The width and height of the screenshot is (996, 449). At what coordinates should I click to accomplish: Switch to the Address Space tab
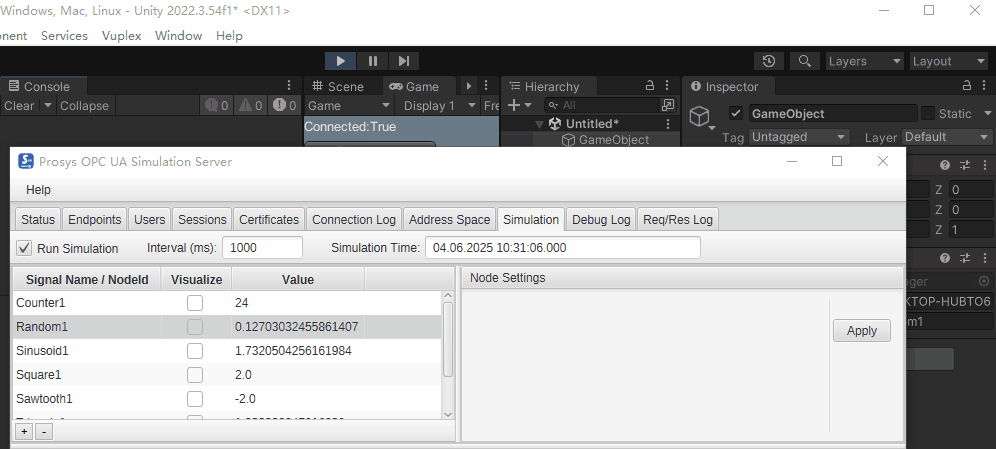449,219
